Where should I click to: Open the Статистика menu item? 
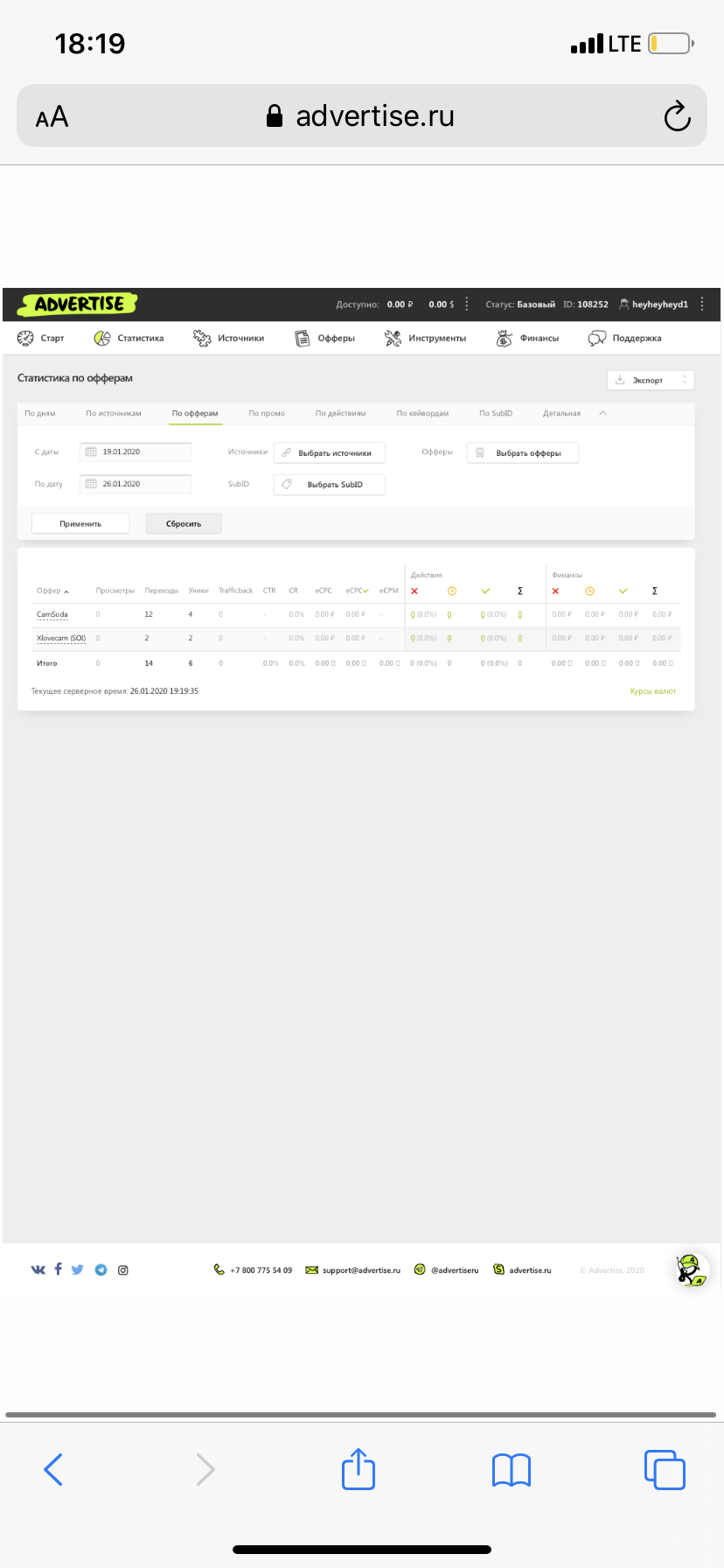click(129, 338)
